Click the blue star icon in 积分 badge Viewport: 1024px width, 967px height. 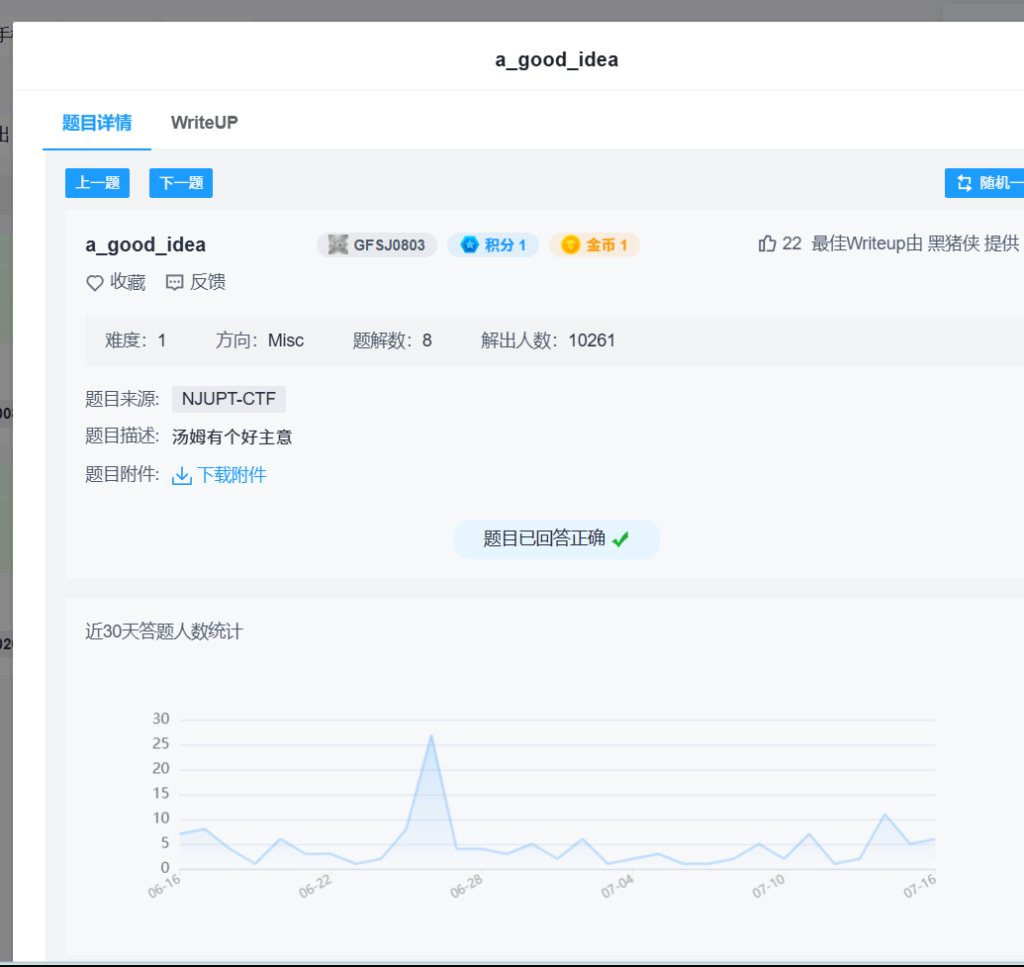click(468, 245)
